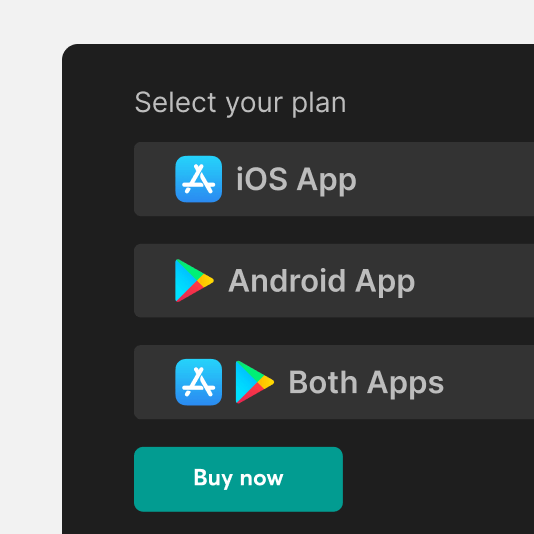Viewport: 534px width, 534px height.
Task: Click empty space right of Both Apps label
Action: click(490, 382)
